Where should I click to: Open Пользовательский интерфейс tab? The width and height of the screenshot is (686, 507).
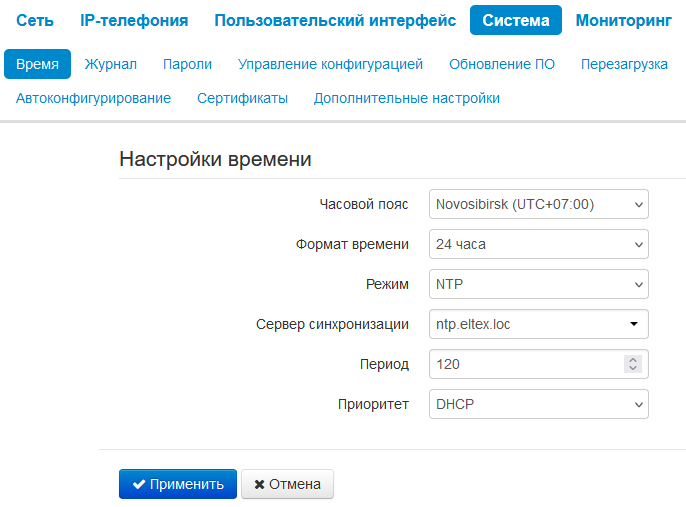pos(335,20)
